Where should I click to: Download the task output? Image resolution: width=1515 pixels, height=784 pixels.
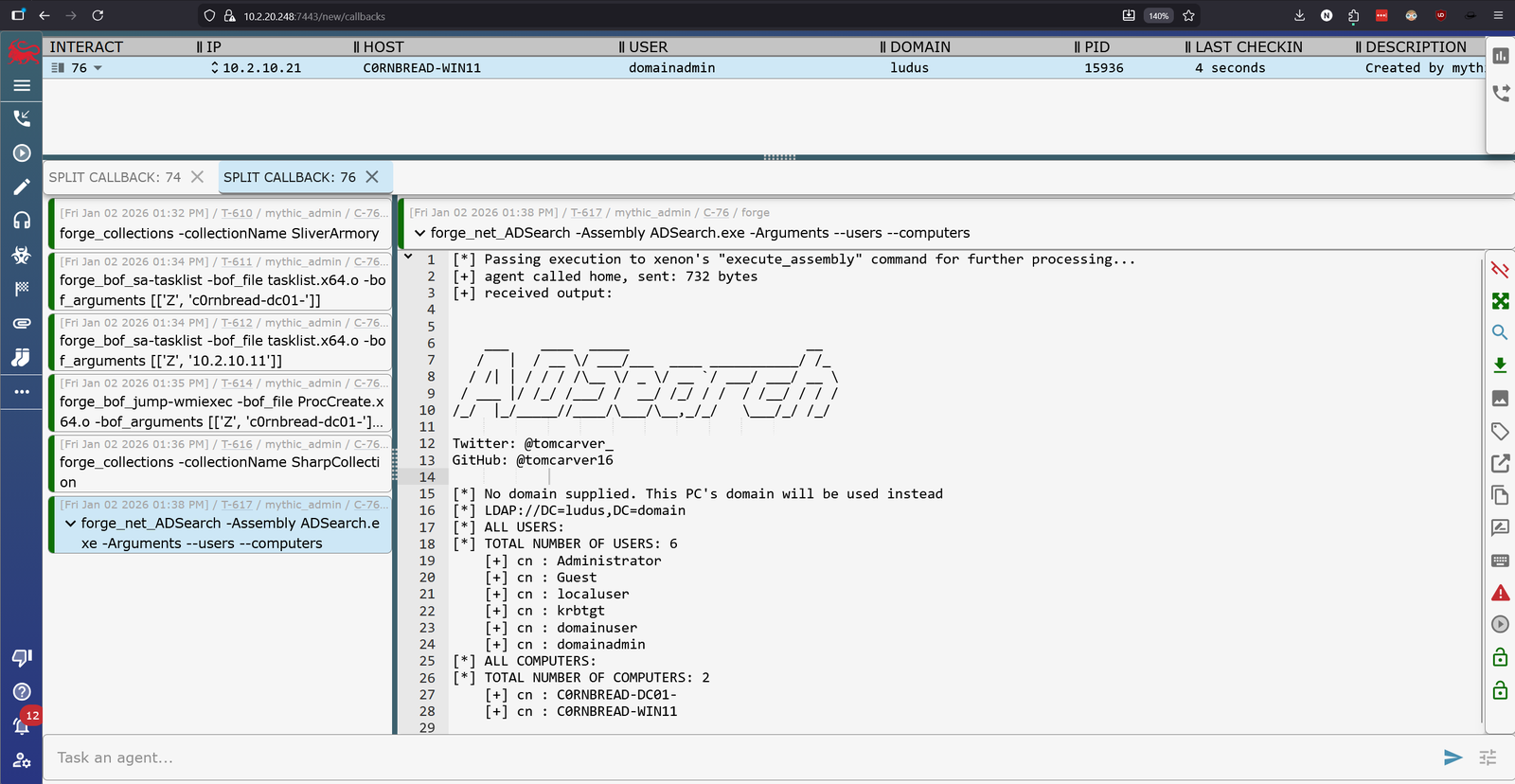[1500, 365]
